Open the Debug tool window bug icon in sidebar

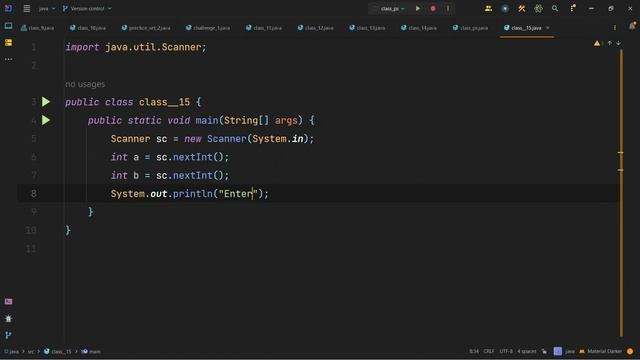click(x=8, y=318)
